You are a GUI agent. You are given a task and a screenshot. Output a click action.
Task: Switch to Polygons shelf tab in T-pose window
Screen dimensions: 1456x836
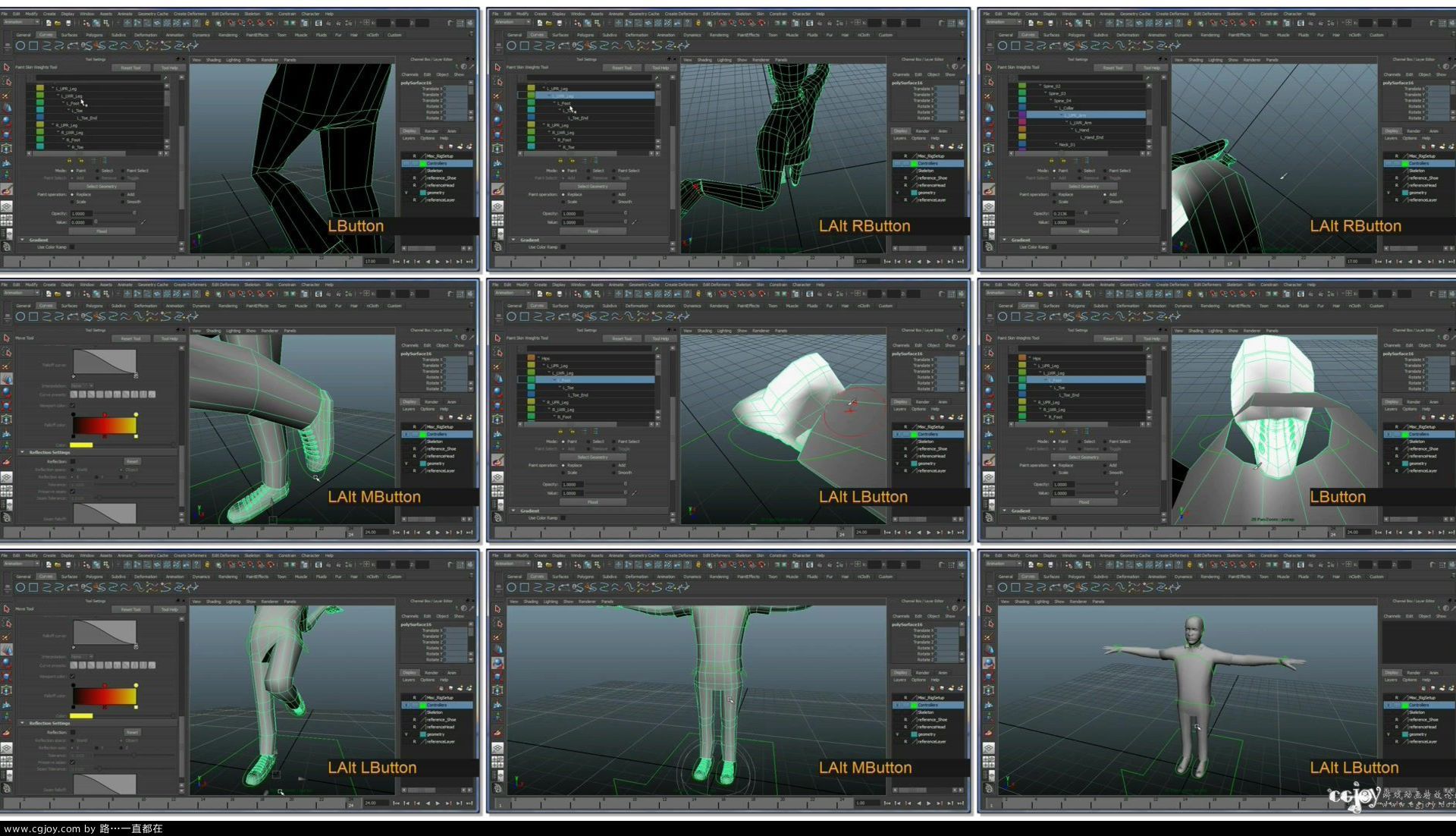tap(1077, 577)
